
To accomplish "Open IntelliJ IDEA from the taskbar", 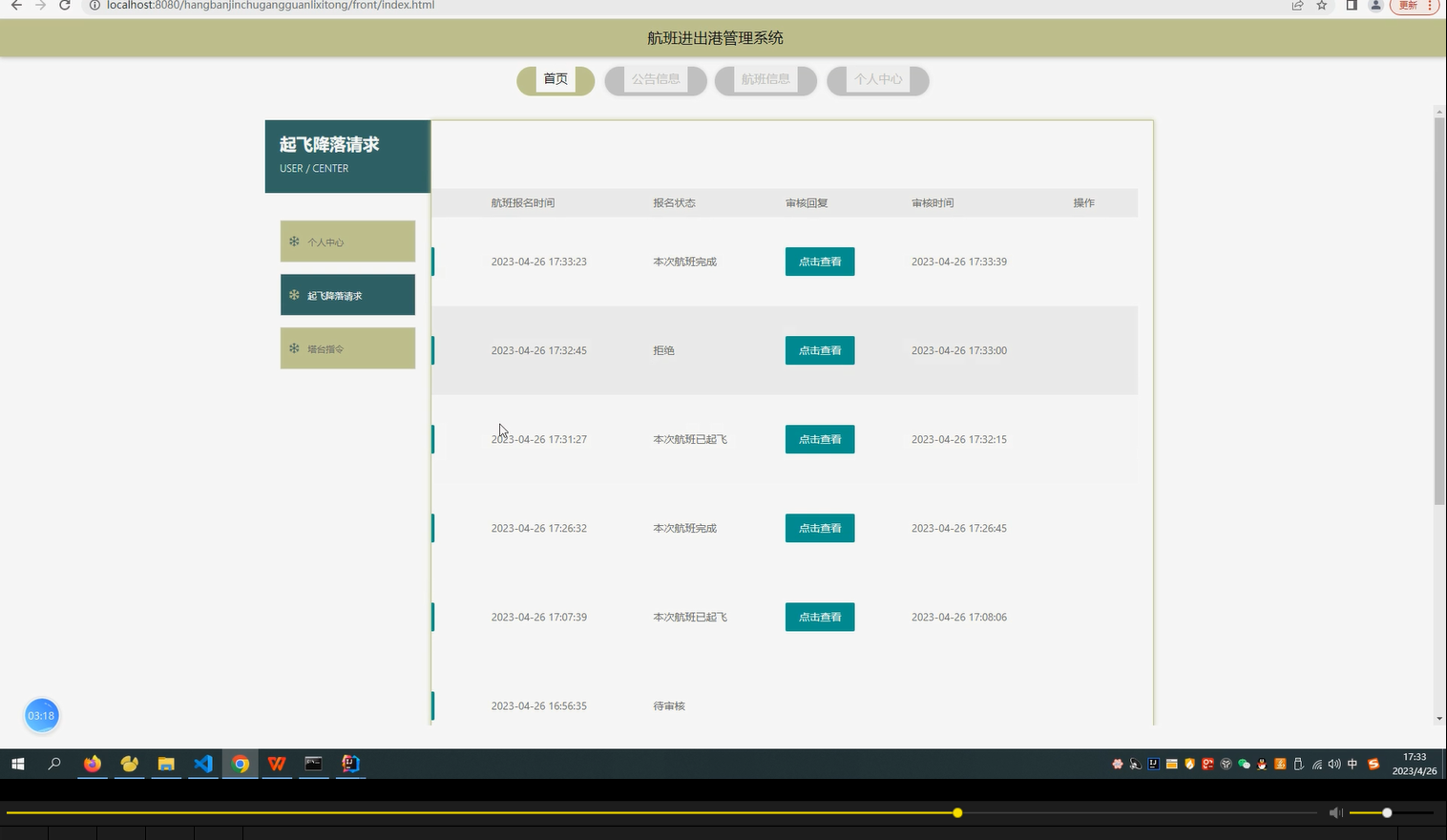I will pos(350,764).
